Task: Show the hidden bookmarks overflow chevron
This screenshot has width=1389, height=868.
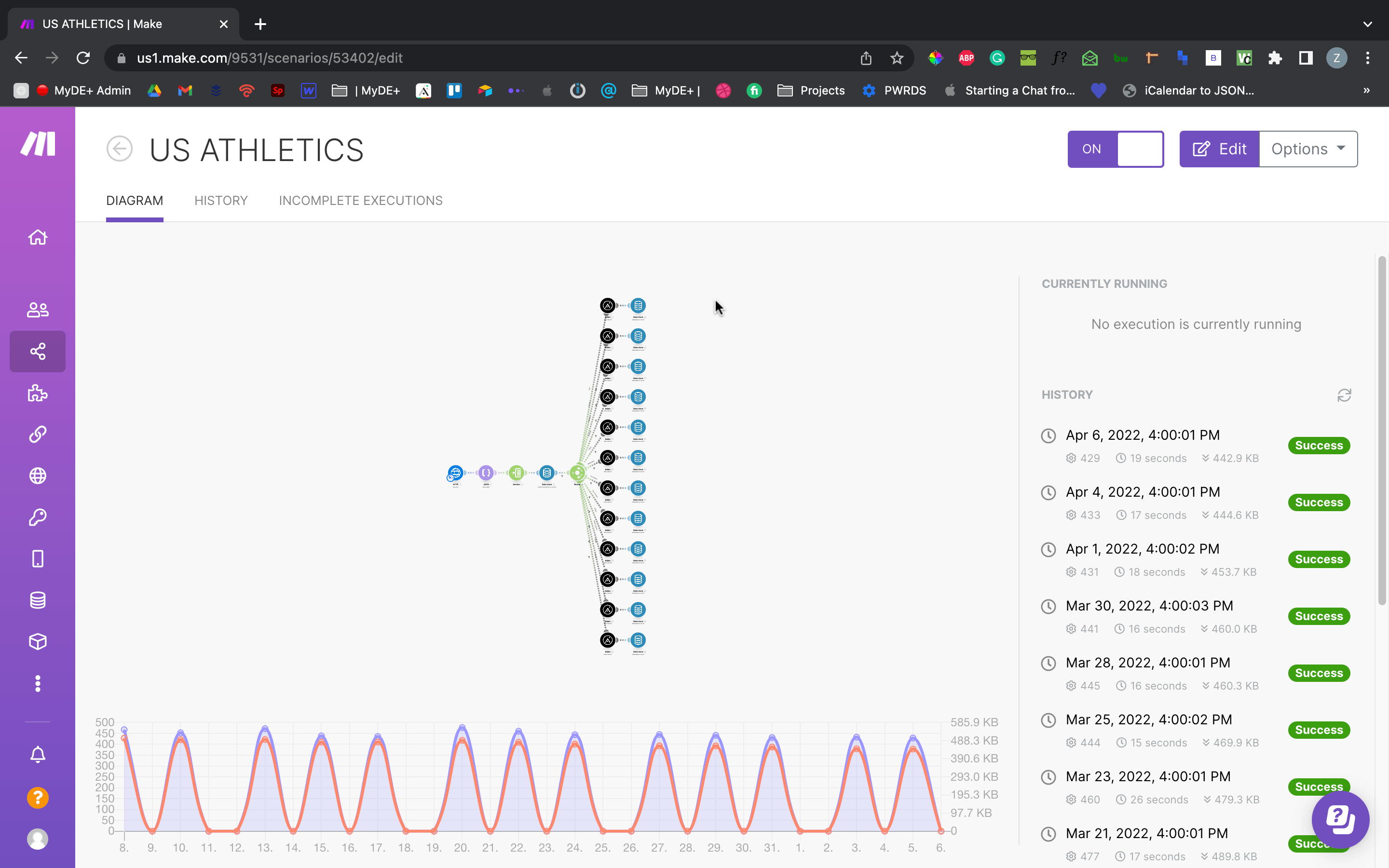Action: (1366, 91)
